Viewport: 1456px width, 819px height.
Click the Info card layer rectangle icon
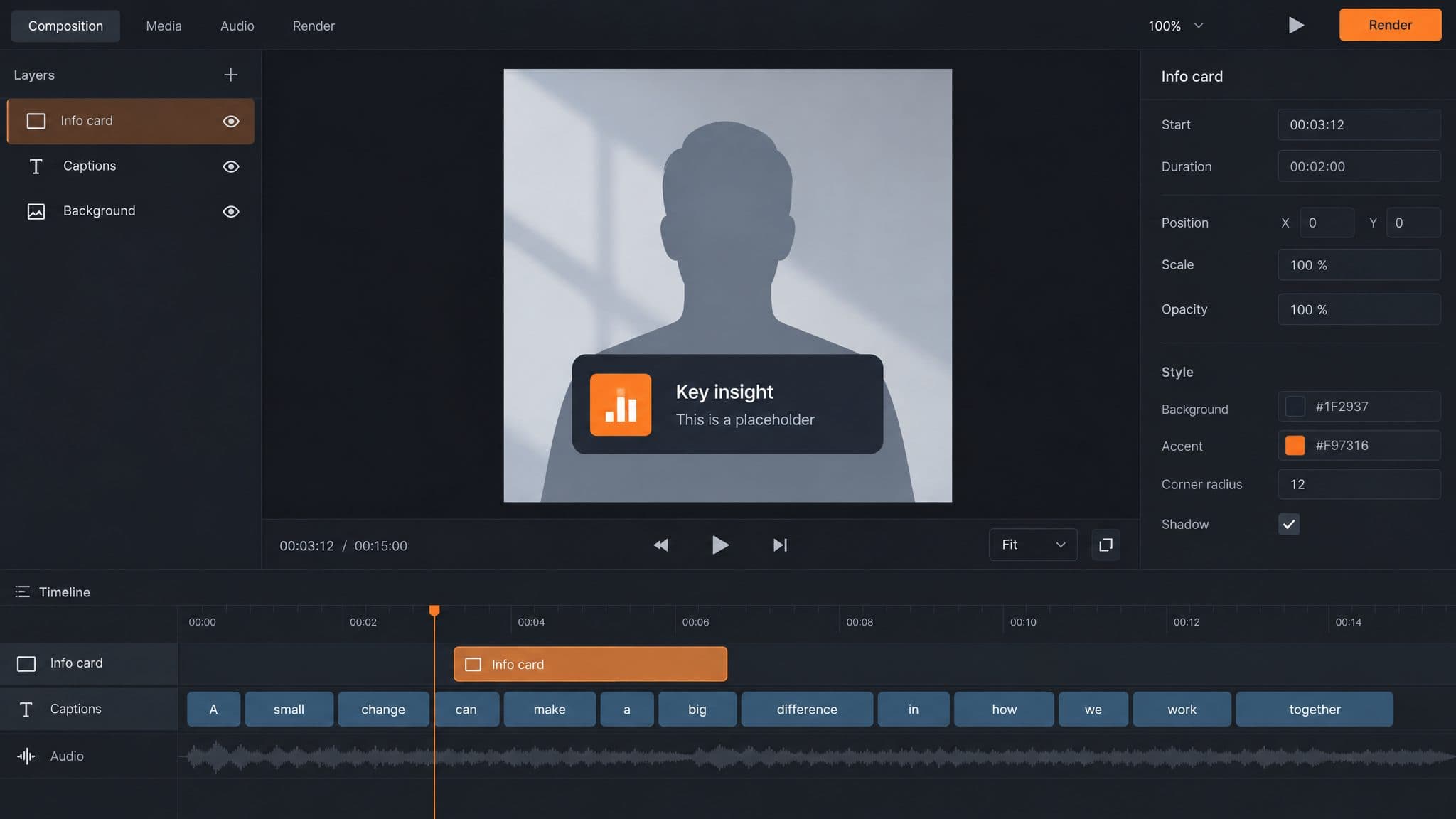point(36,121)
